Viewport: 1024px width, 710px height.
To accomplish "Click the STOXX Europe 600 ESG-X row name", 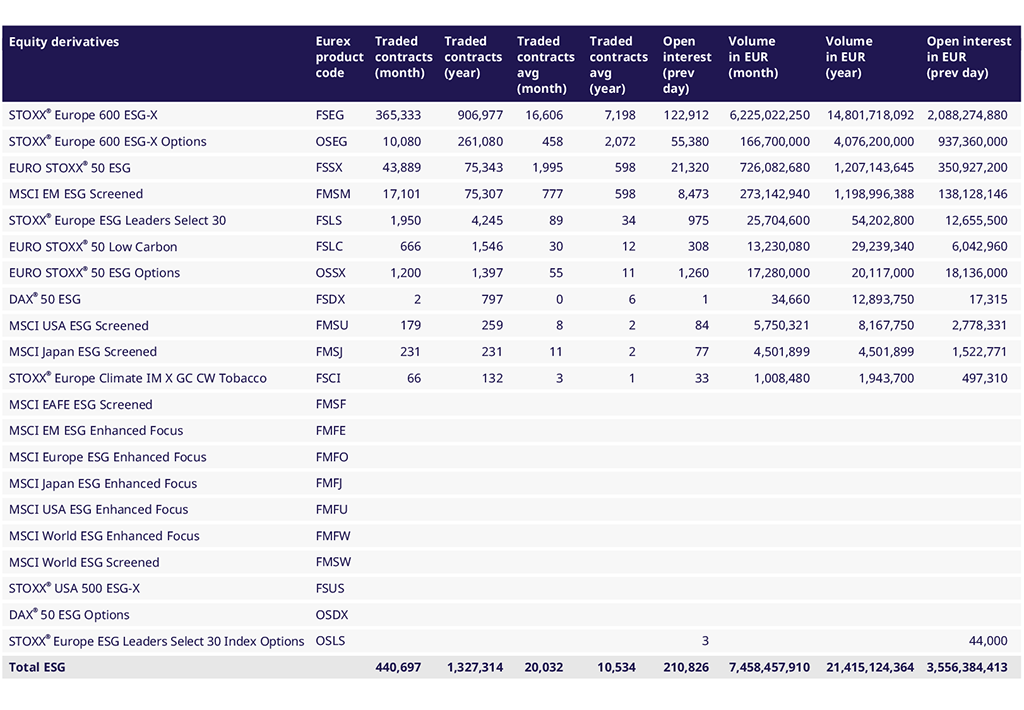I will click(83, 115).
